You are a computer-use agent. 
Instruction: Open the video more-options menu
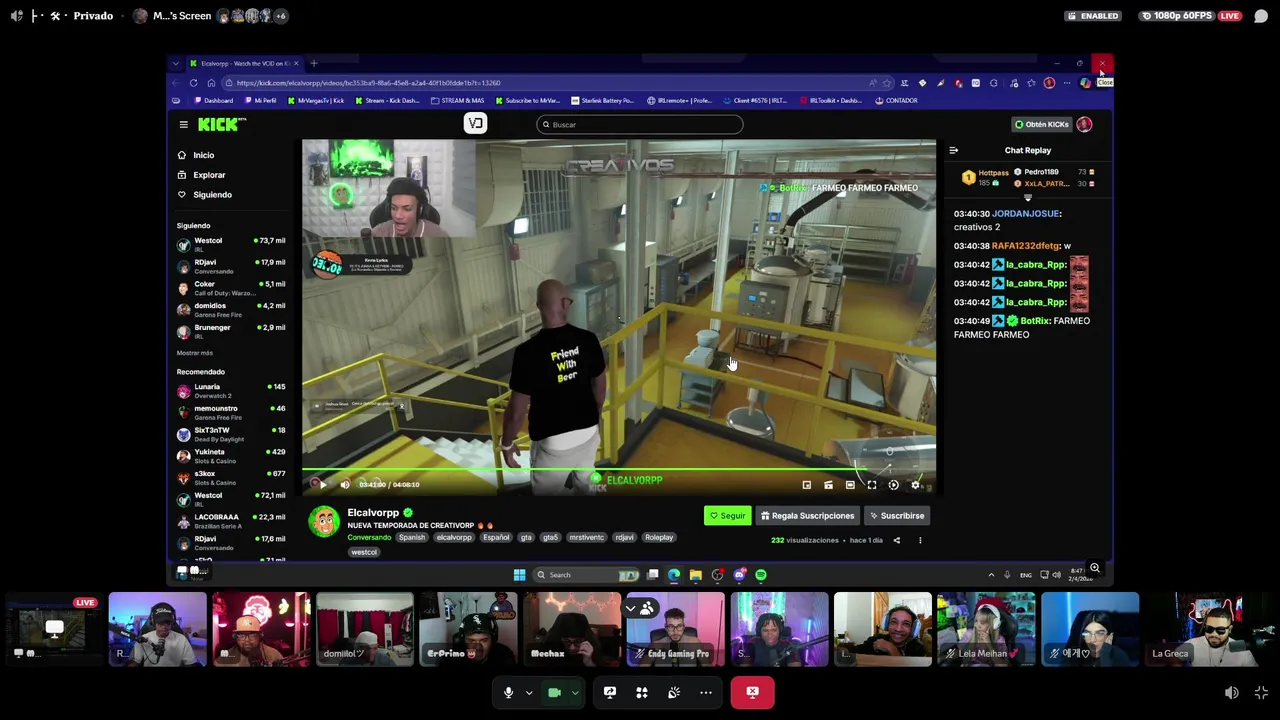pos(920,540)
